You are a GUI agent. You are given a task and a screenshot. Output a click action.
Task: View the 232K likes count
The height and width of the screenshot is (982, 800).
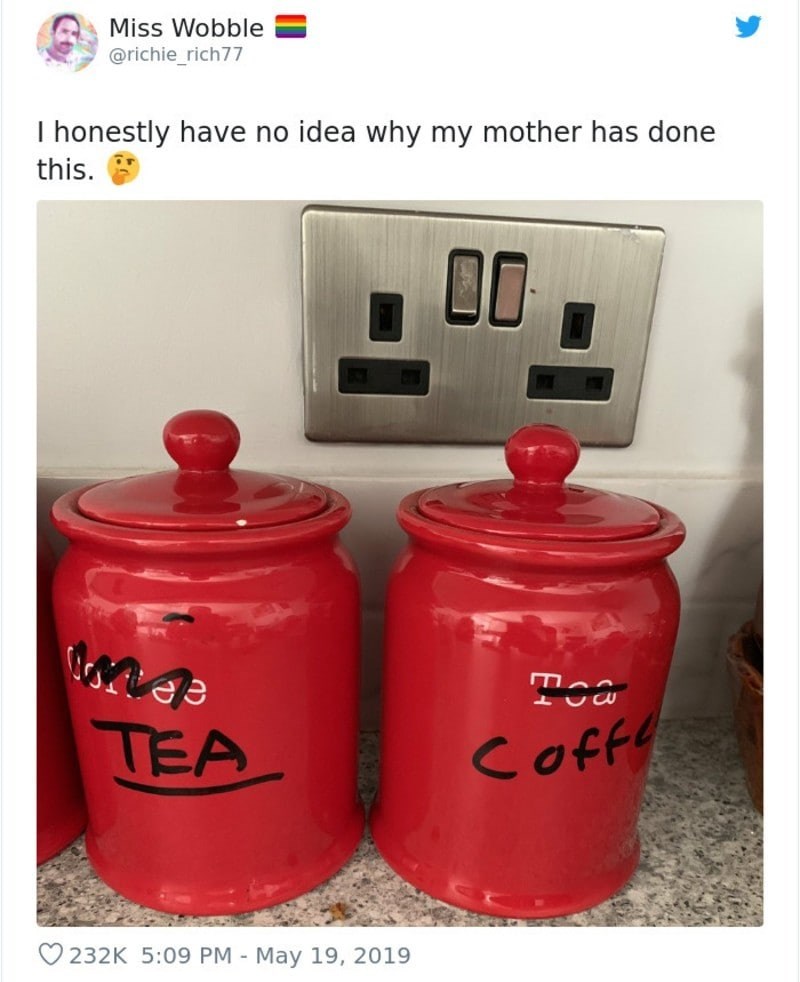coord(98,955)
